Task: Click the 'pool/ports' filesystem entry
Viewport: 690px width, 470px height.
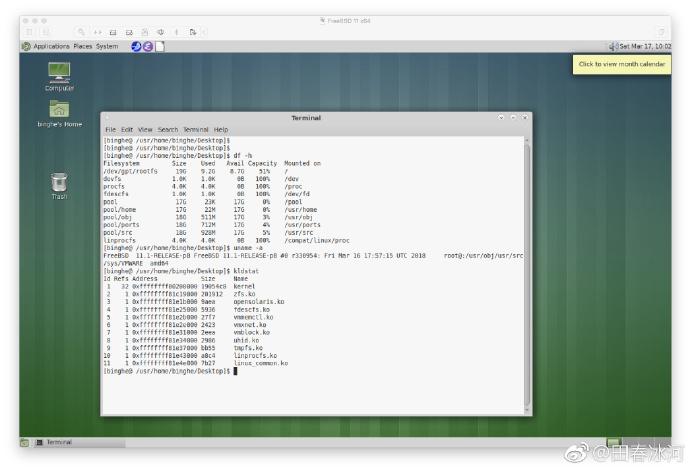Action: pos(121,225)
